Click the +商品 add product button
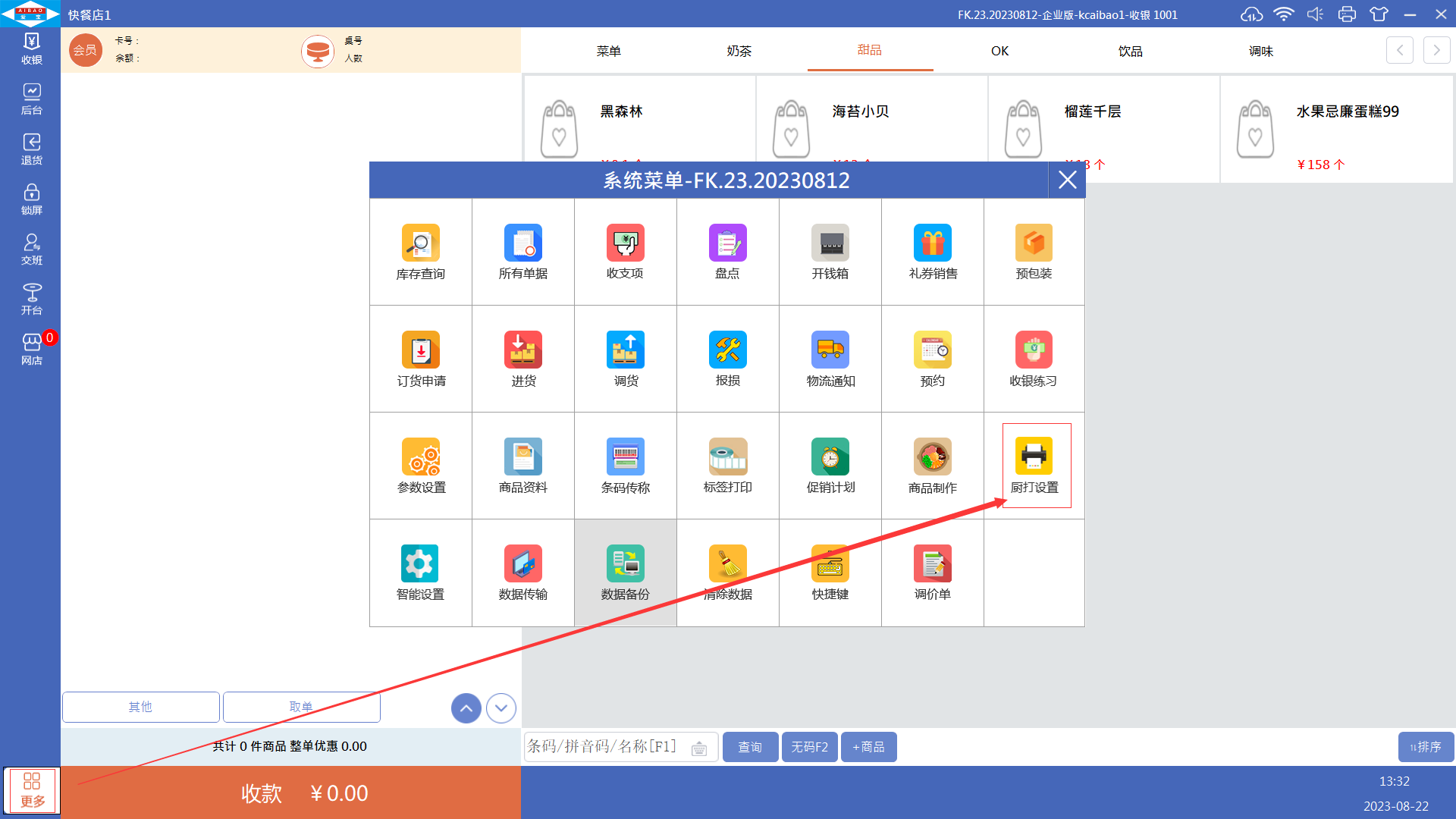This screenshot has height=819, width=1456. [x=869, y=747]
